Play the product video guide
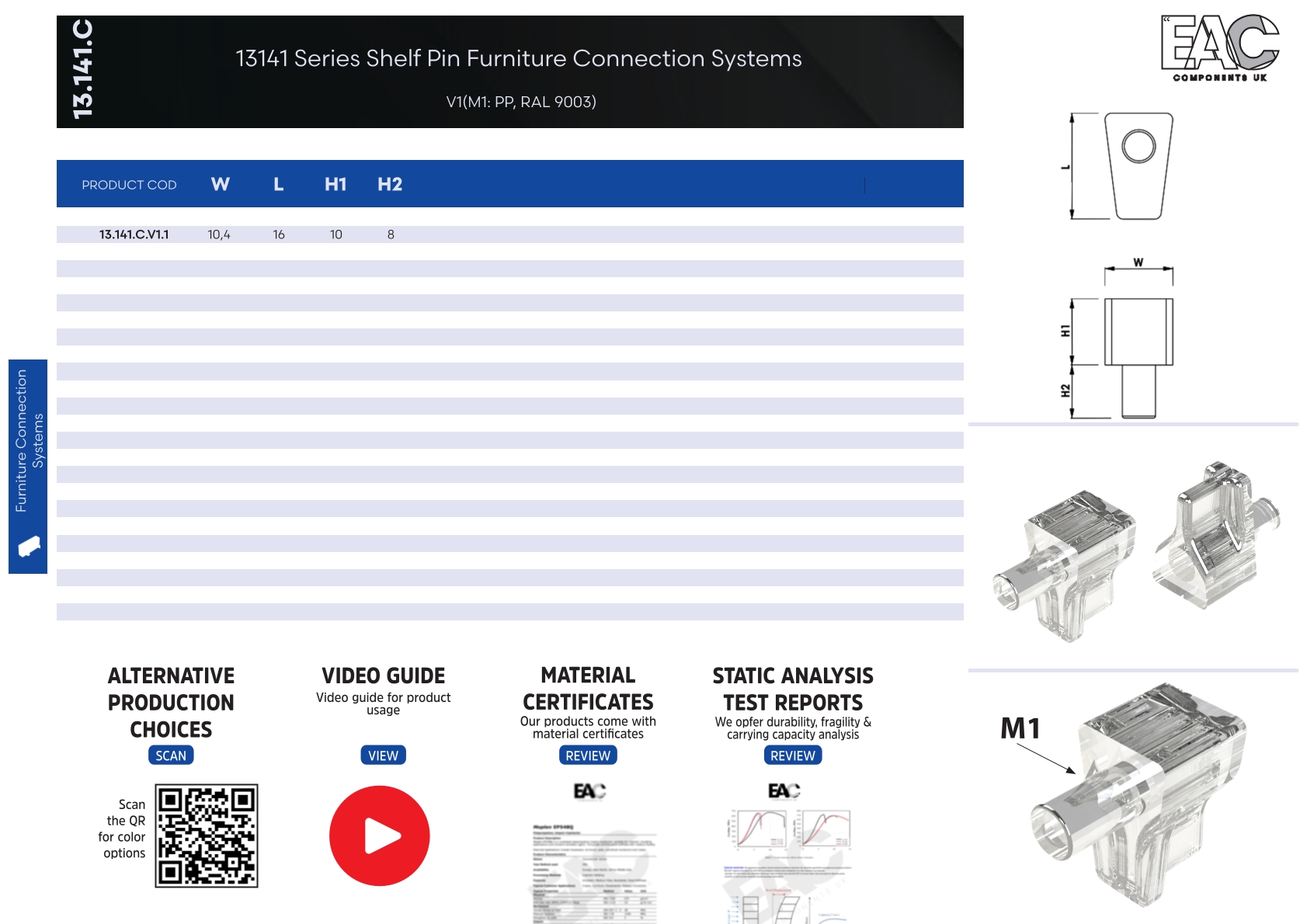1307x924 pixels. 379,835
